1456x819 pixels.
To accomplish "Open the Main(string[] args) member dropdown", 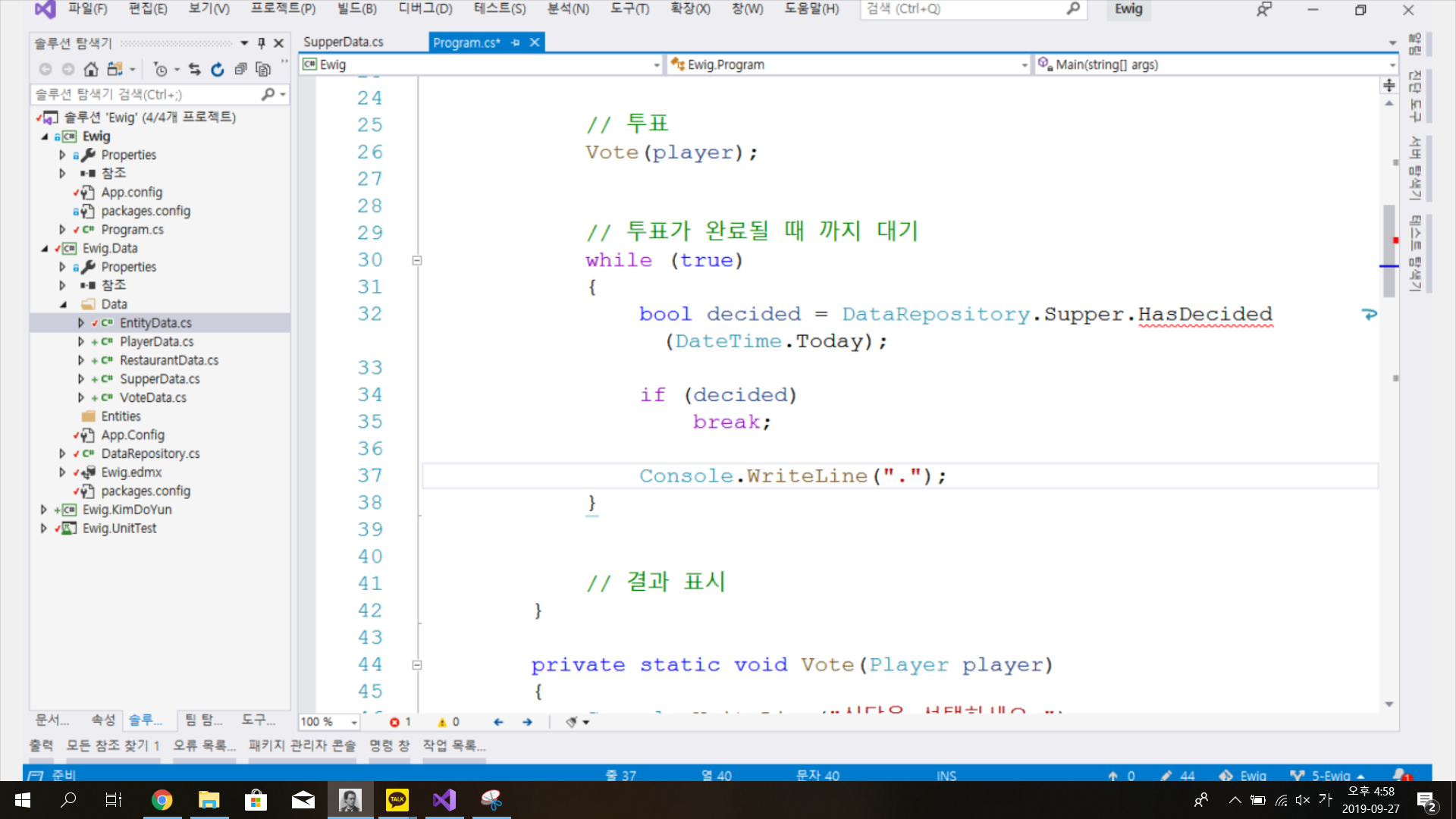I will click(x=1392, y=65).
